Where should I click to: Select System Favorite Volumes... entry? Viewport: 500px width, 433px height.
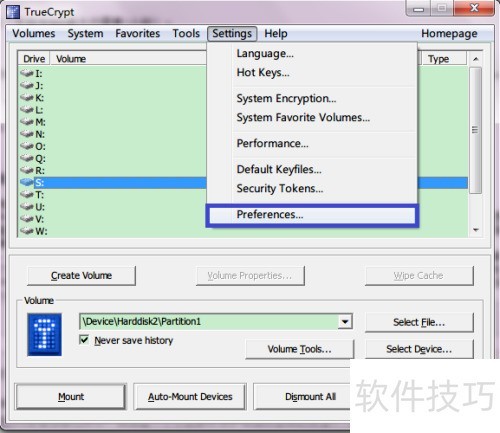click(x=312, y=117)
